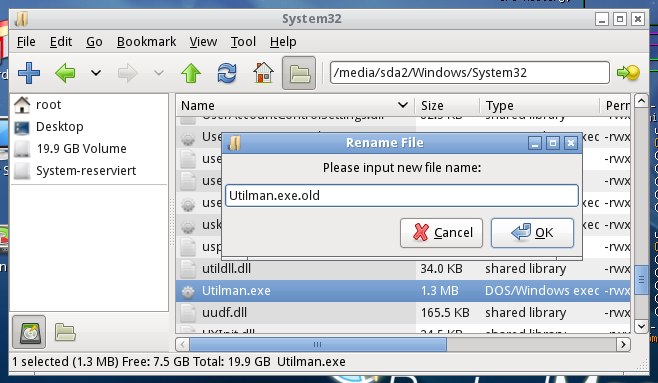This screenshot has width=658, height=383.
Task: Click the Desktop monitor icon in sidebar
Action: (x=22, y=127)
